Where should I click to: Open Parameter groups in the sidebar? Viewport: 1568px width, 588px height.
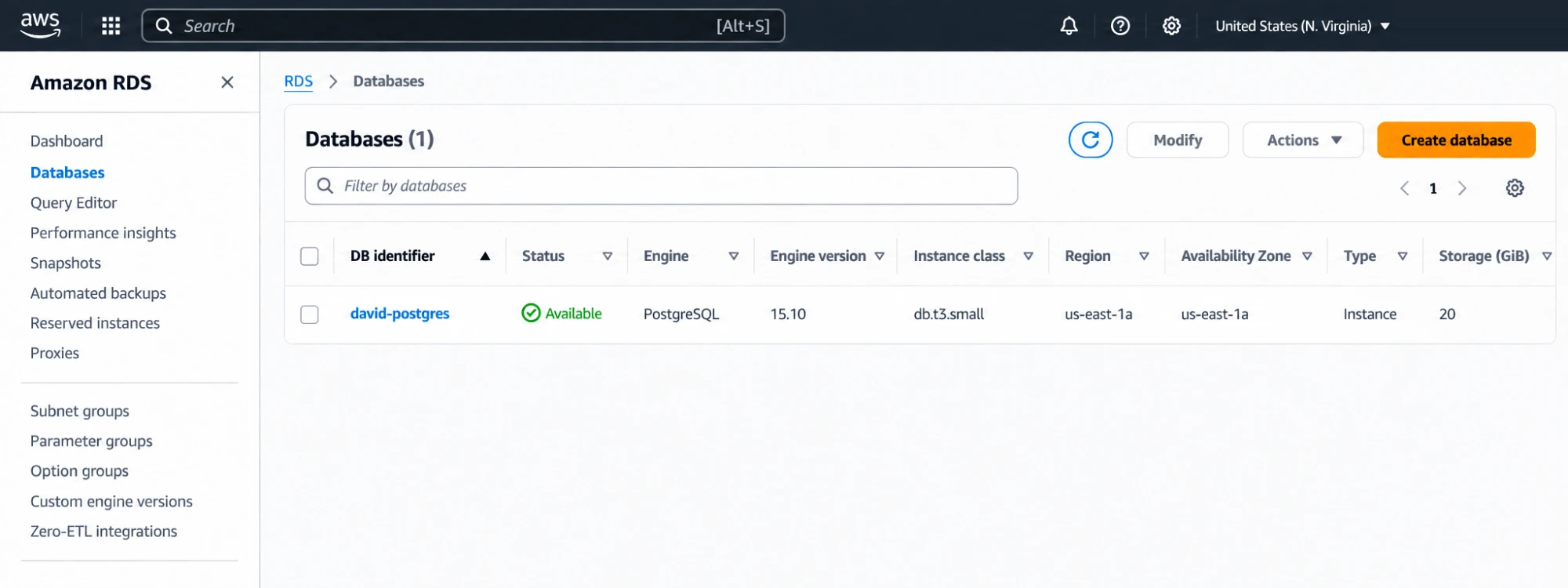(92, 441)
